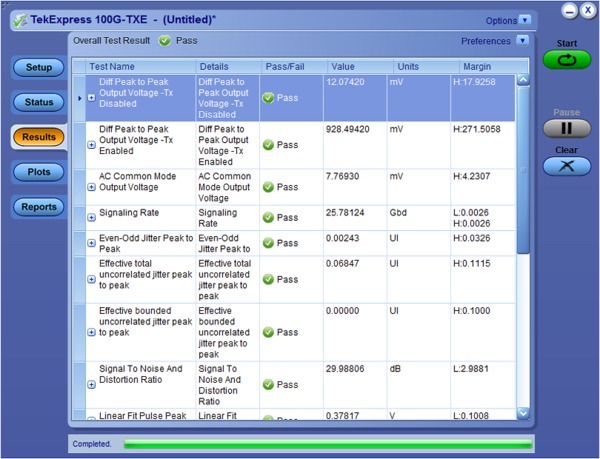The height and width of the screenshot is (459, 600).
Task: Expand Signal To Noise And Distortion Ratio row
Action: click(x=91, y=385)
